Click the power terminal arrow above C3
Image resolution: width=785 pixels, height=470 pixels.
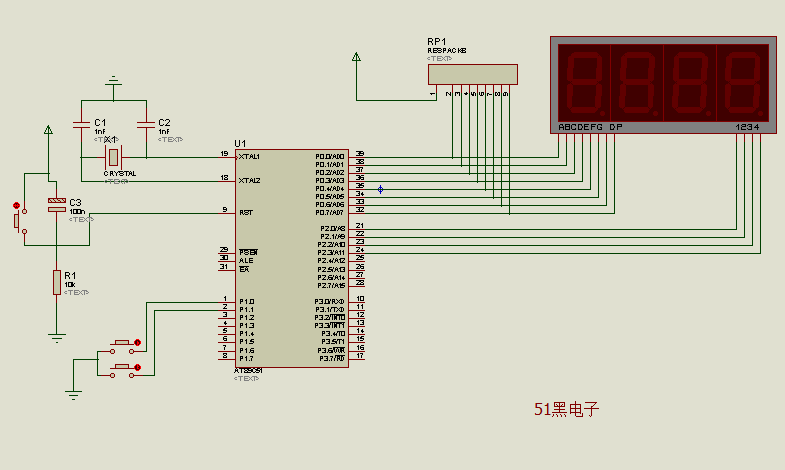[48, 130]
